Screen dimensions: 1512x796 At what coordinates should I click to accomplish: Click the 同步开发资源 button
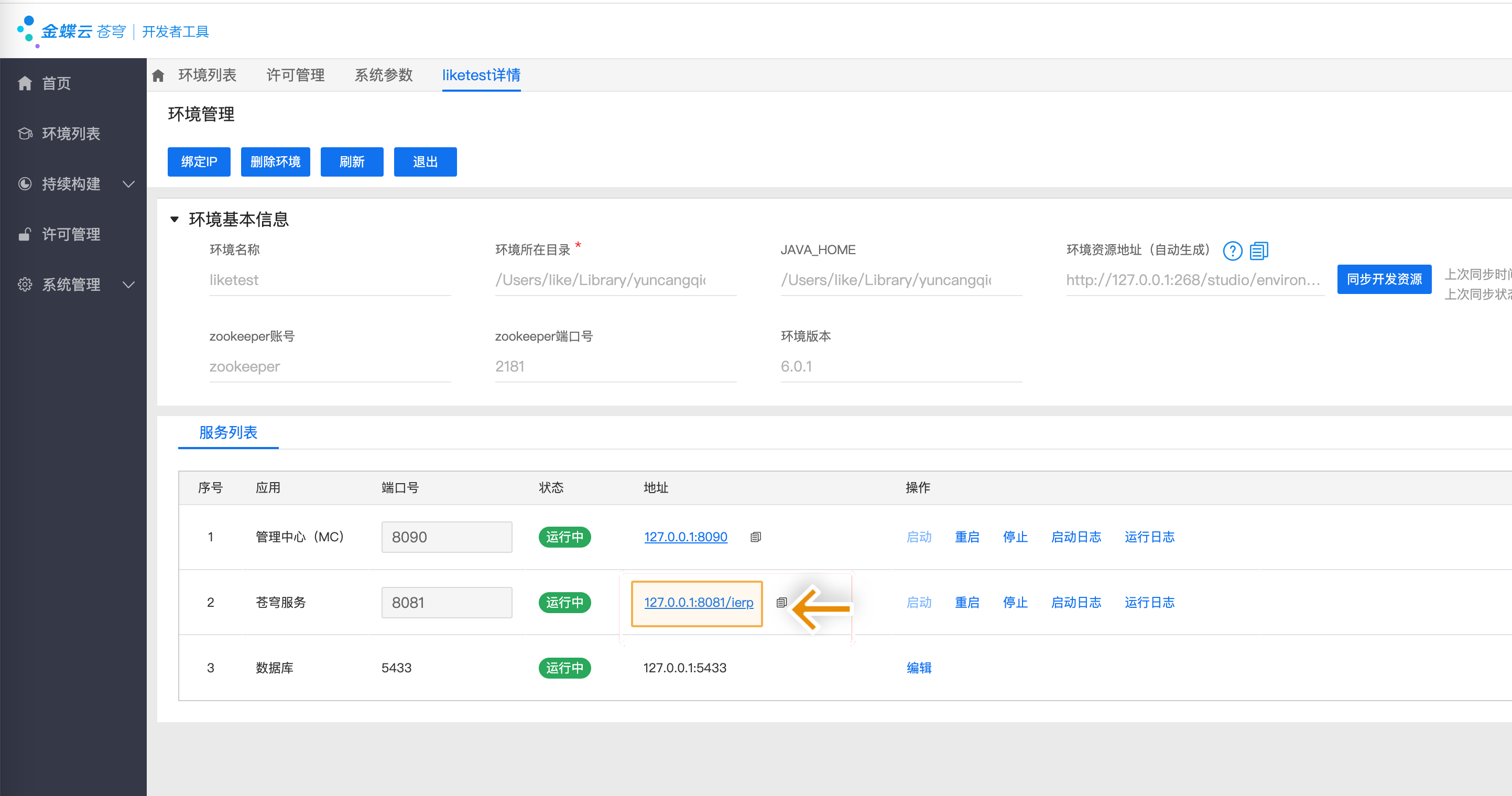click(x=1384, y=279)
